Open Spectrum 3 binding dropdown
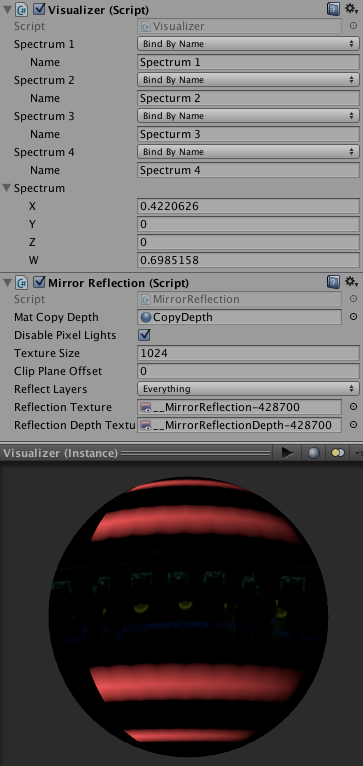The image size is (363, 766). pos(248,116)
